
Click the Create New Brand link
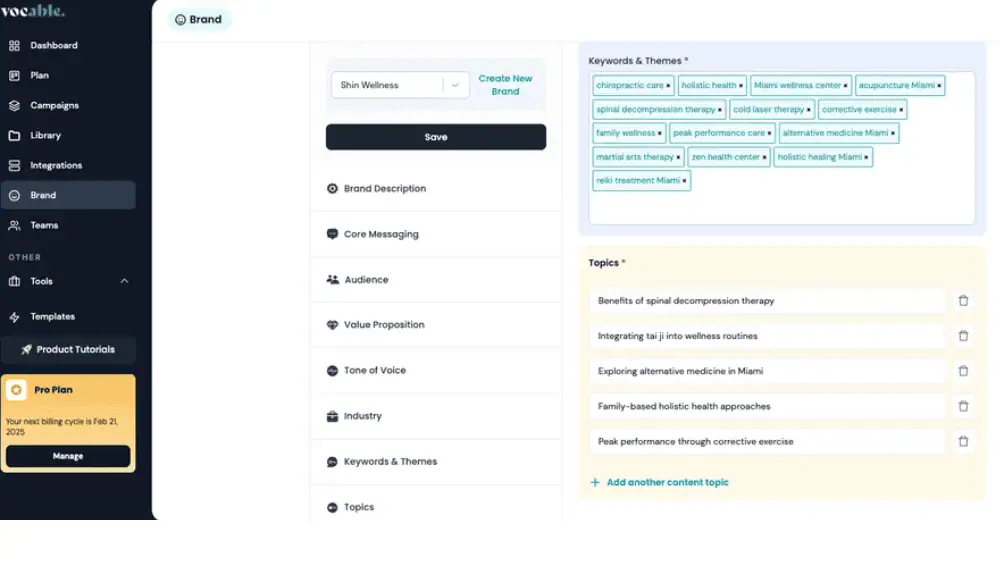point(505,85)
